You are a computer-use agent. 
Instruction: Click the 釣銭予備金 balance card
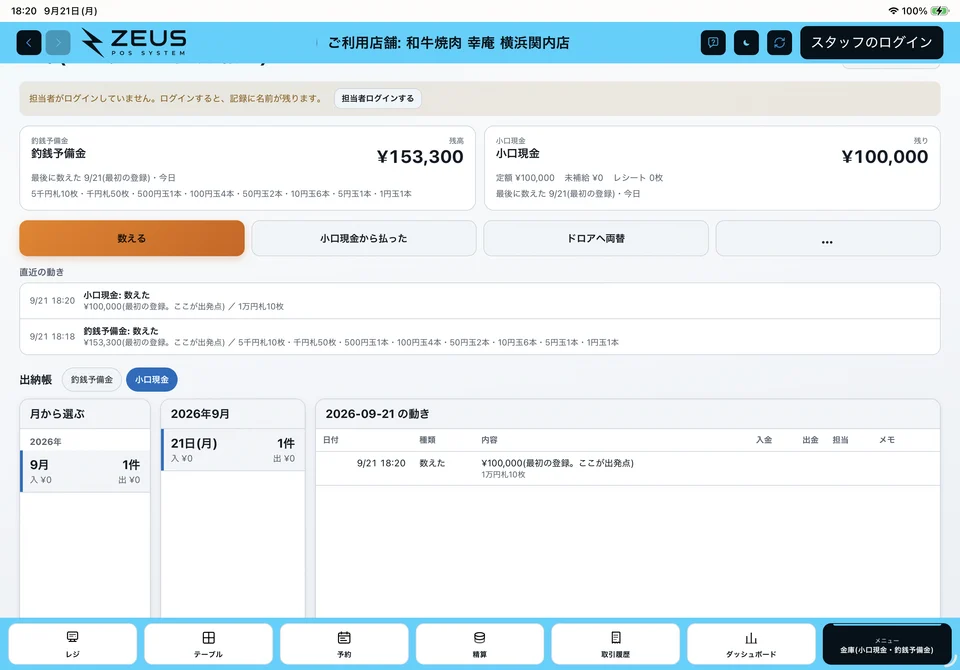[x=247, y=168]
